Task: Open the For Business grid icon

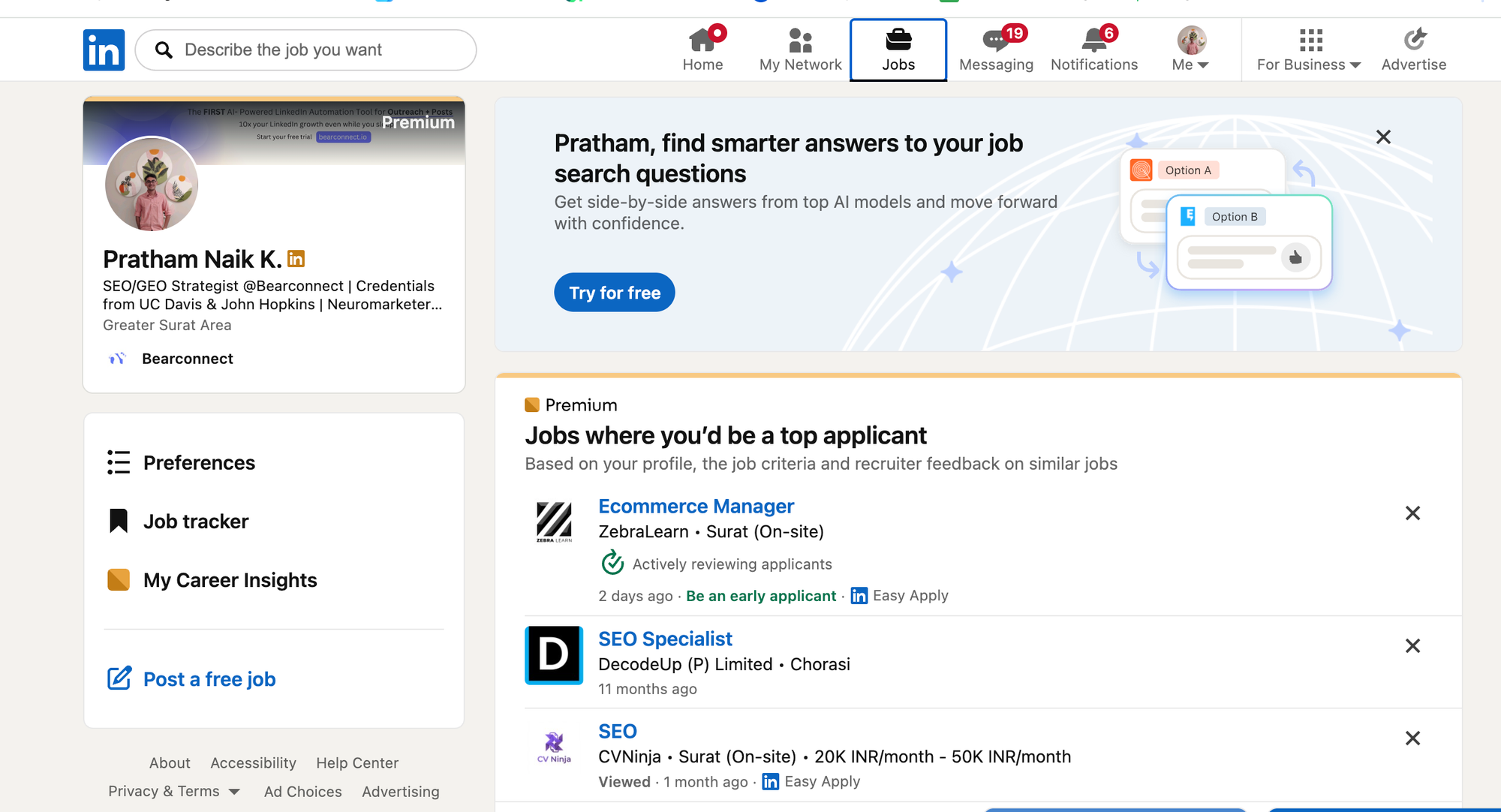Action: point(1310,39)
